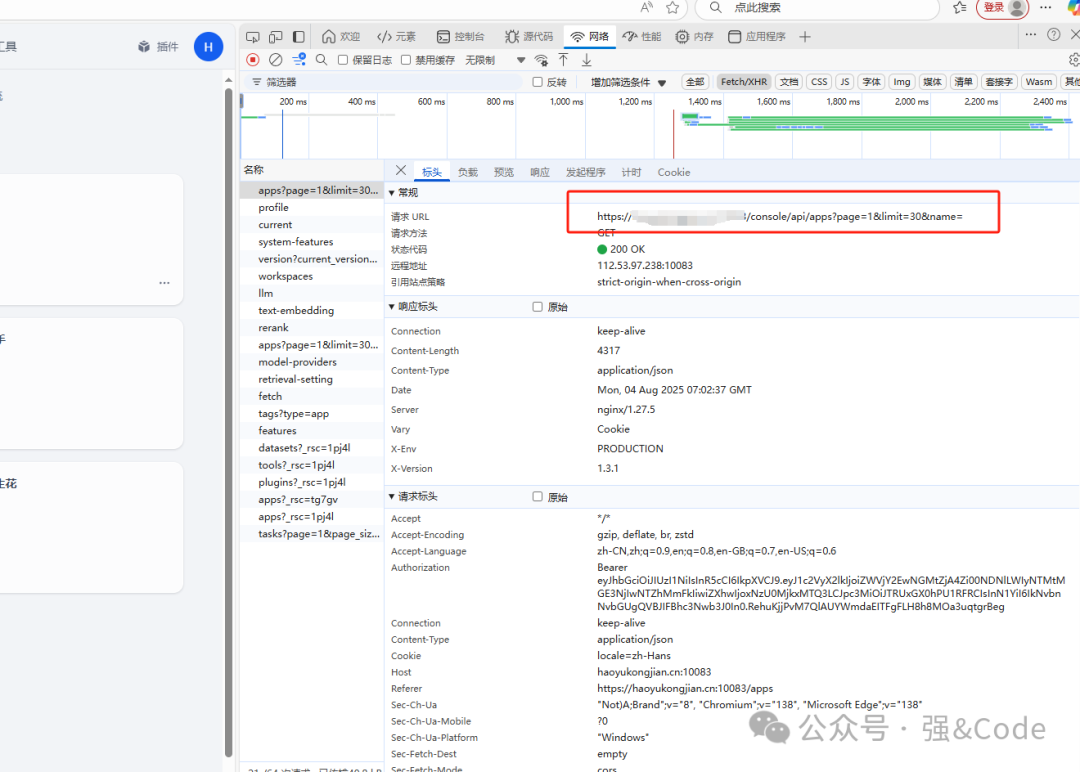The width and height of the screenshot is (1080, 772).
Task: Click browser read aloud icon
Action: coord(646,8)
